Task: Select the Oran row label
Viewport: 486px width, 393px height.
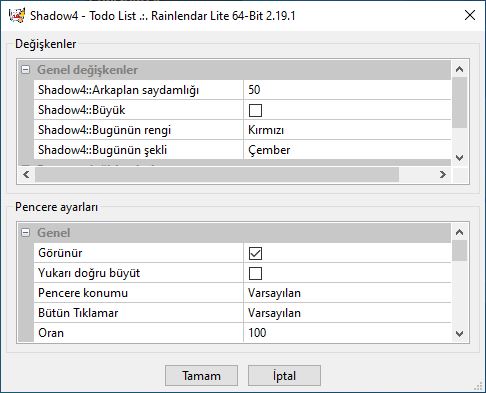Action: (51, 333)
